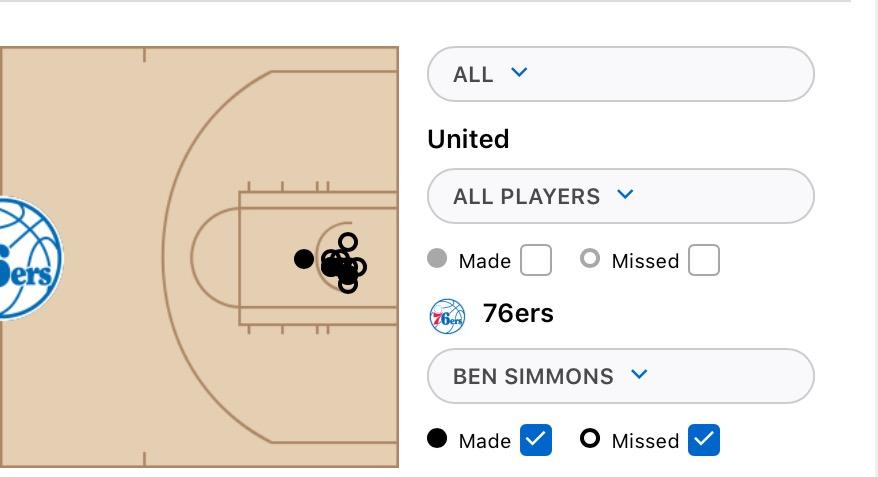Click the 76ers team name label
Image resolution: width=878 pixels, height=477 pixels.
coord(518,314)
